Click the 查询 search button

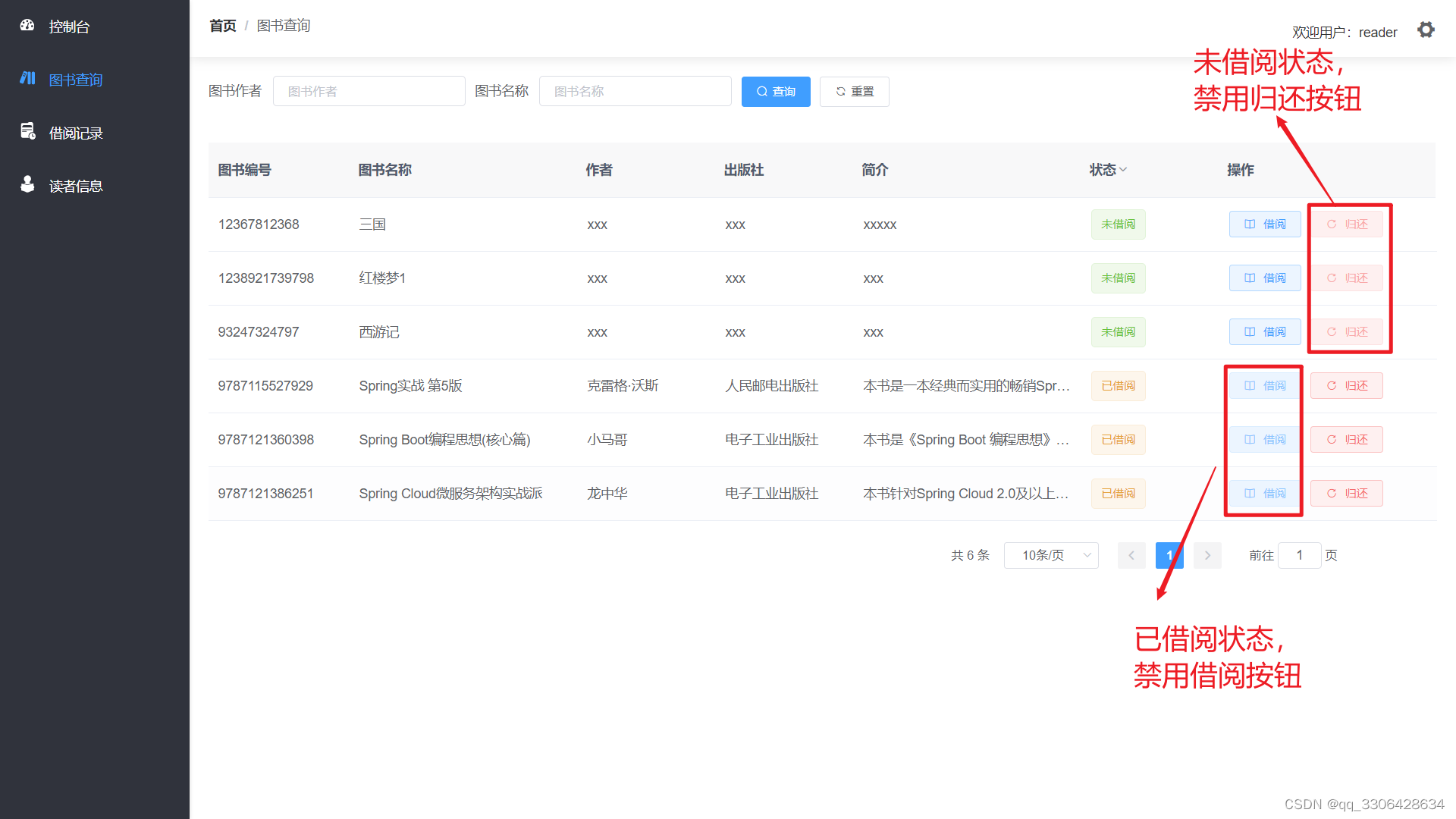point(776,92)
